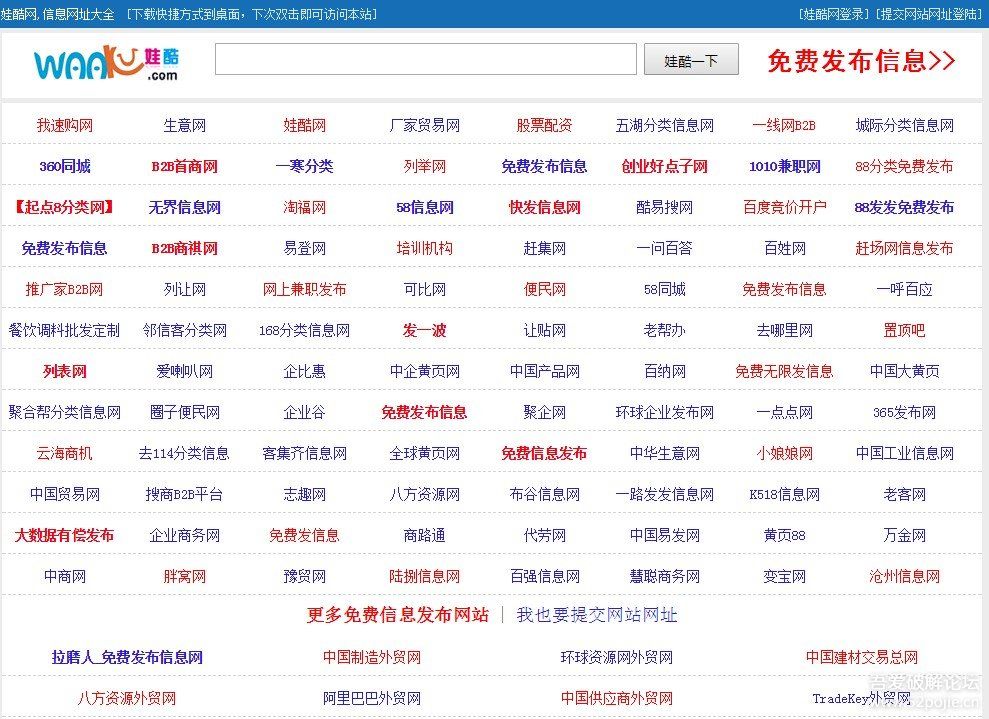
Task: Click 360同城 entry
Action: pyautogui.click(x=65, y=166)
